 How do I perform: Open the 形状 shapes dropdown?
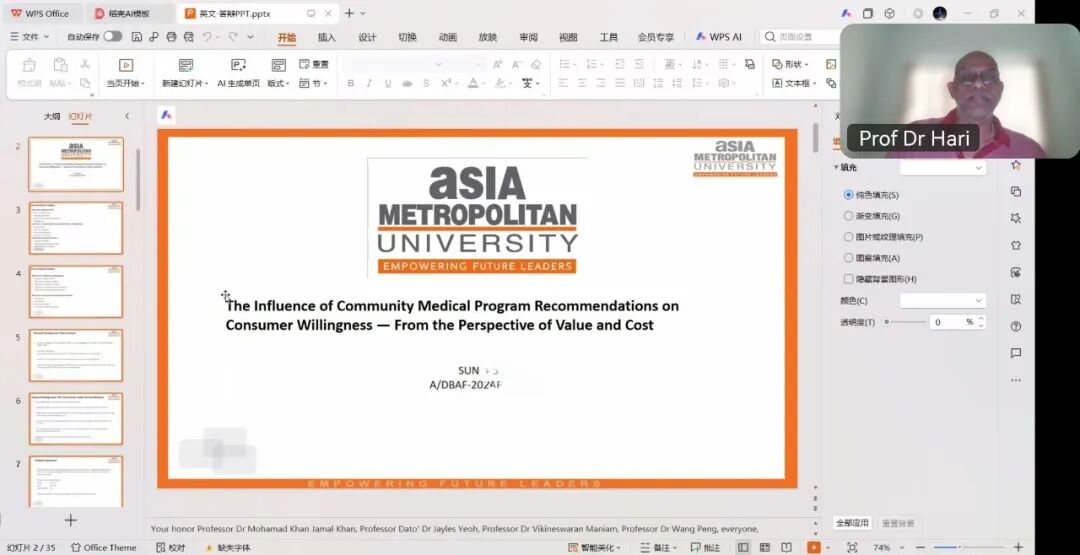[x=790, y=64]
